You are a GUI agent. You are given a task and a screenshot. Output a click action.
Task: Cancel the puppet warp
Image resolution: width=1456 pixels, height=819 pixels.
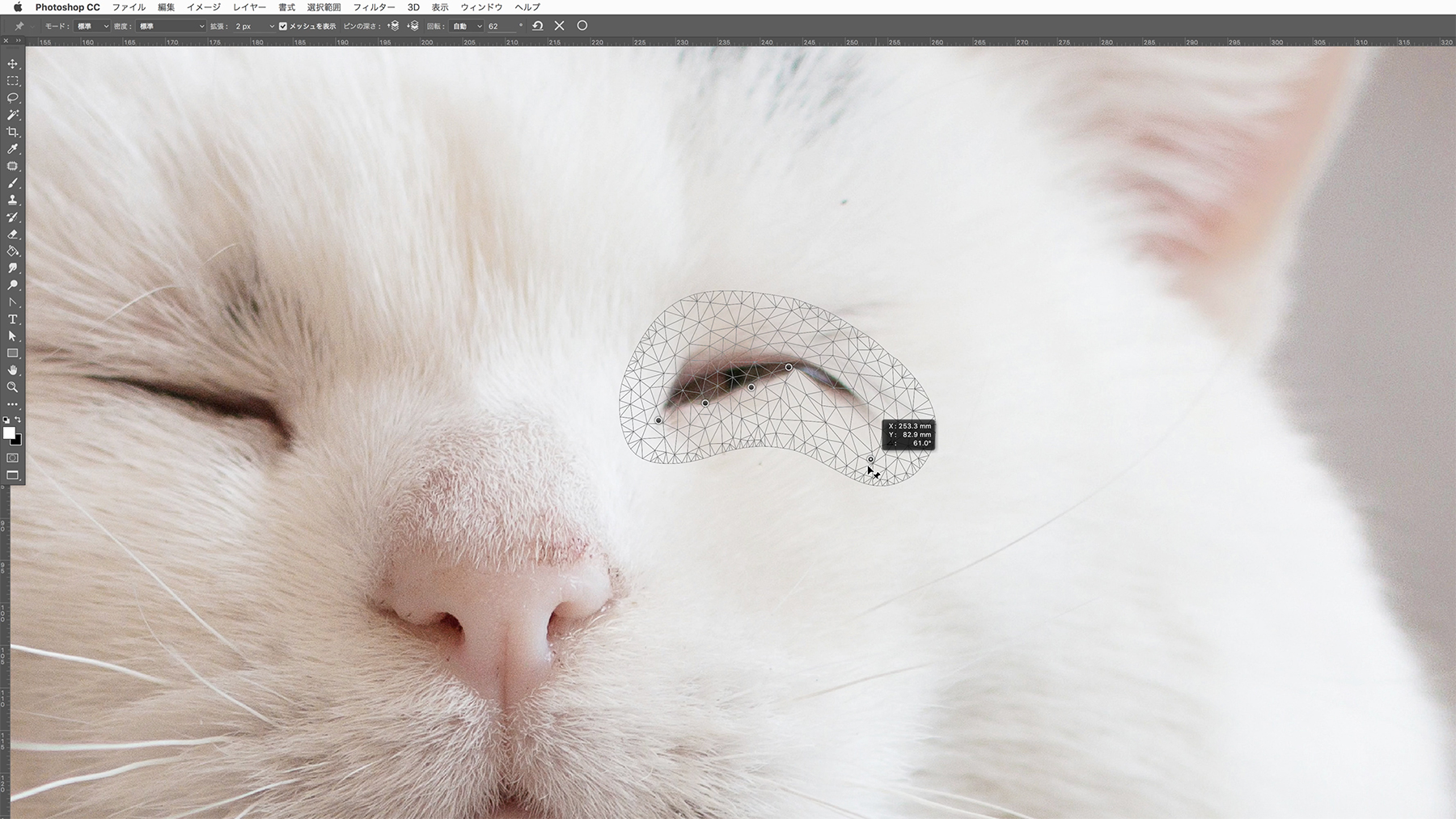[x=559, y=26]
